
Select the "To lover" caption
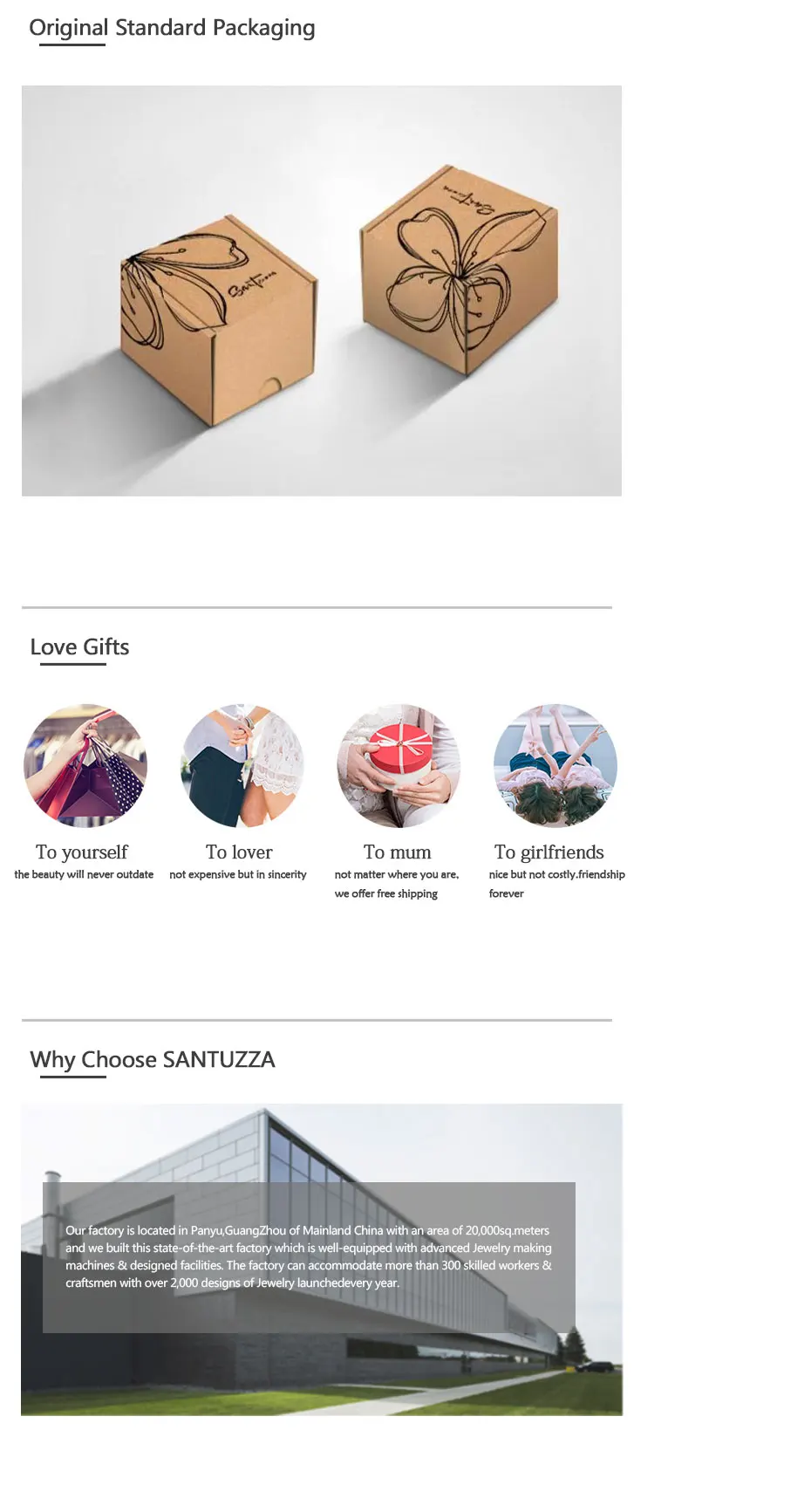[239, 852]
